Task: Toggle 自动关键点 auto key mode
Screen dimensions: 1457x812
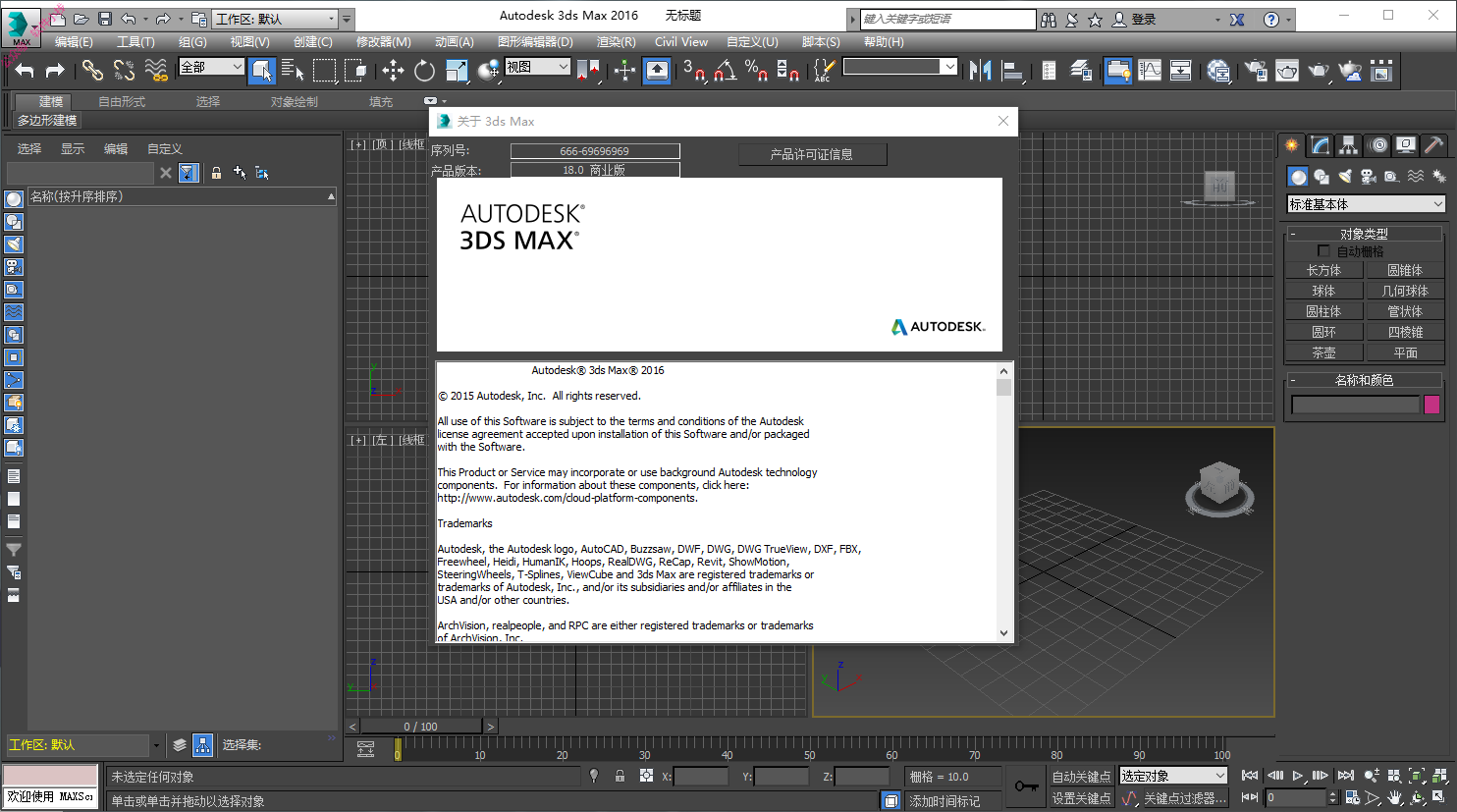Action: [x=1081, y=777]
